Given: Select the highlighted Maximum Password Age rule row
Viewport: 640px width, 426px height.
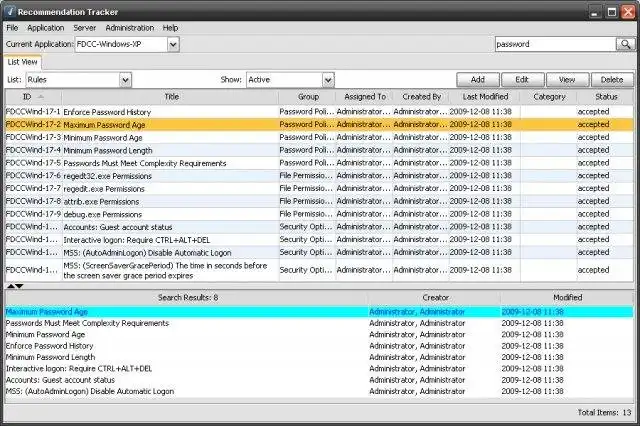Looking at the screenshot, I should 320,124.
